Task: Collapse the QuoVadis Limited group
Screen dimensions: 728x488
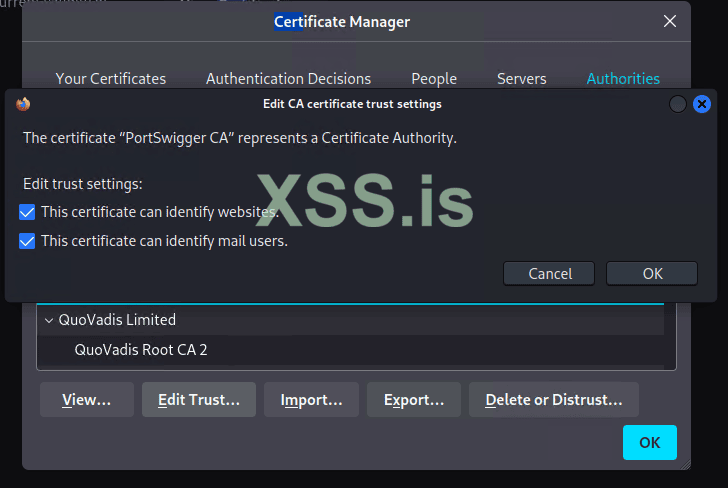Action: 49,320
